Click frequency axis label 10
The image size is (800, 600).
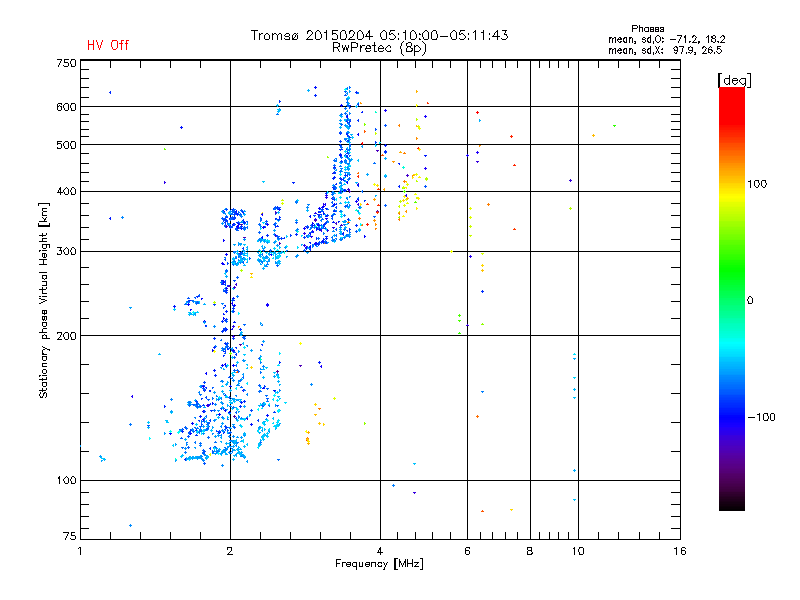tap(578, 551)
